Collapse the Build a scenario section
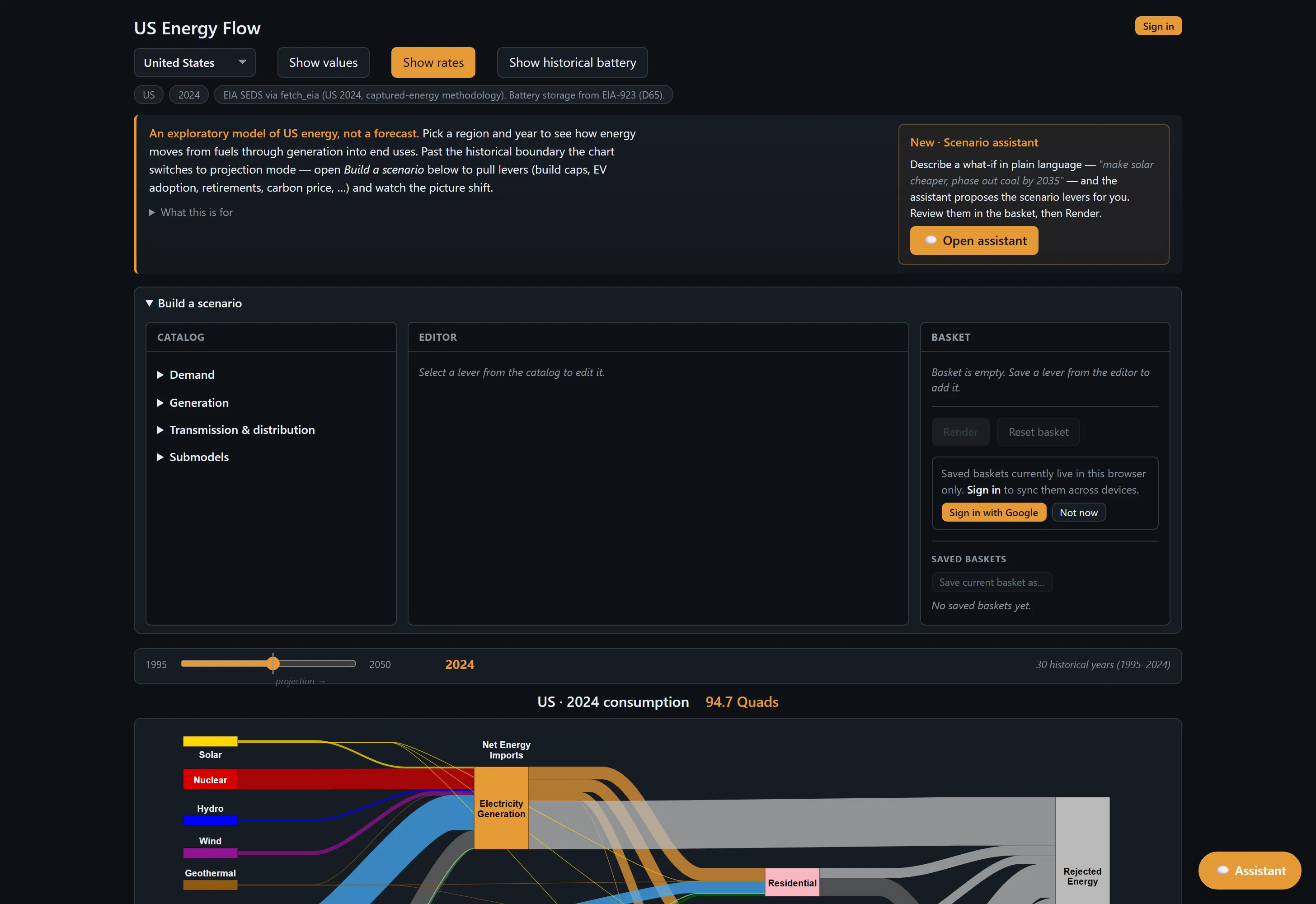 point(194,304)
